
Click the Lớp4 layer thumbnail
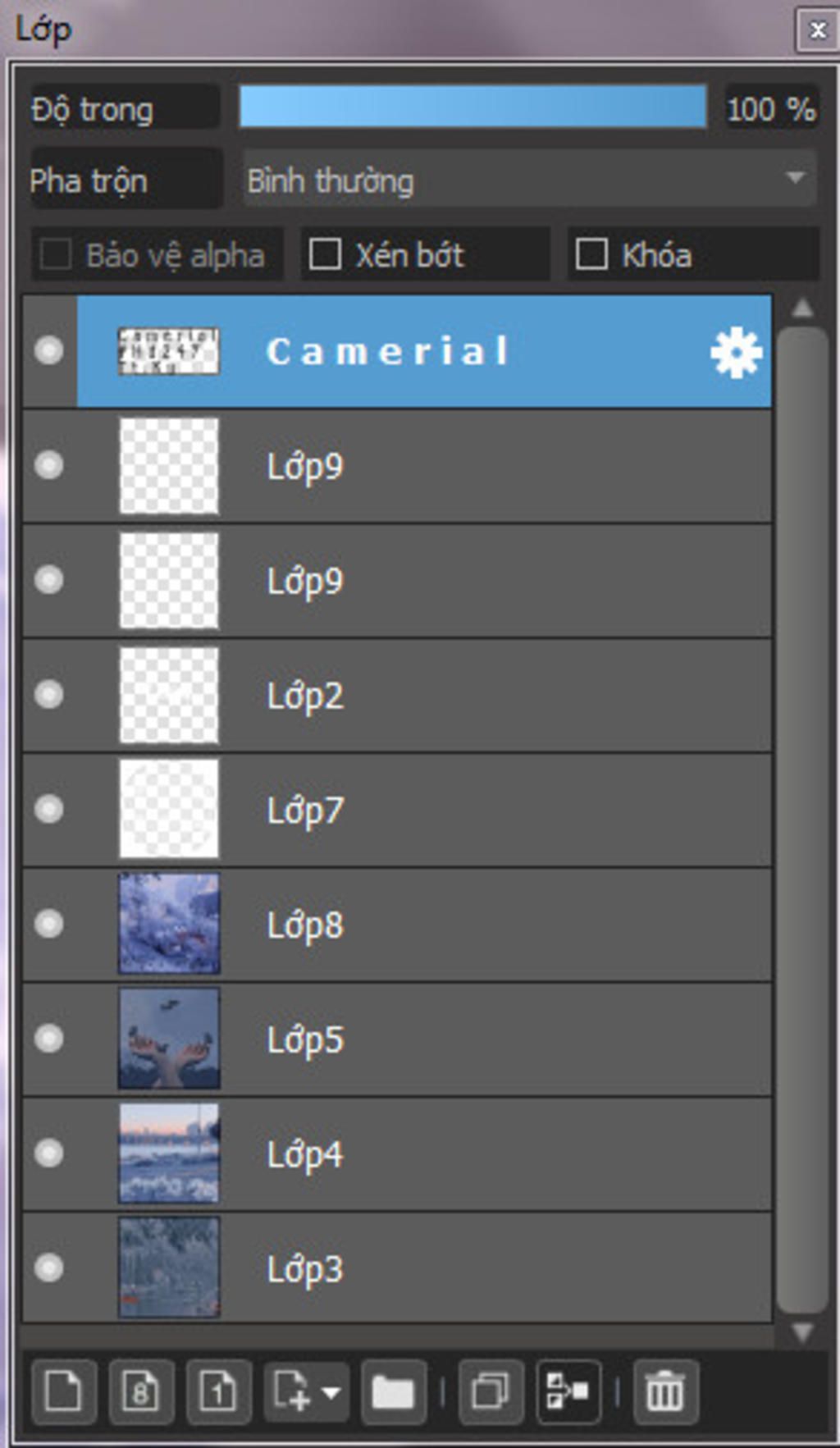(169, 1153)
